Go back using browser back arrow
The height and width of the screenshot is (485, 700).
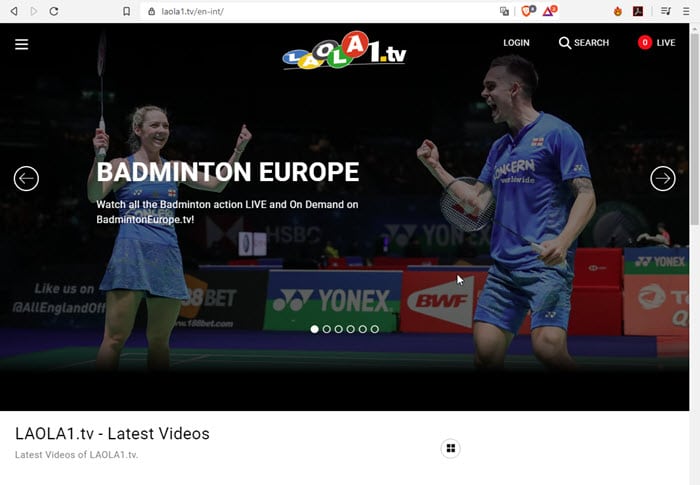14,11
